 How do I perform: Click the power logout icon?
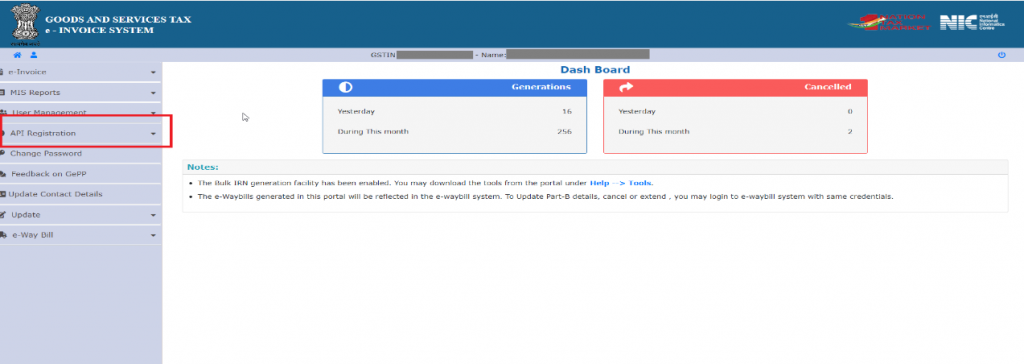pyautogui.click(x=1002, y=56)
